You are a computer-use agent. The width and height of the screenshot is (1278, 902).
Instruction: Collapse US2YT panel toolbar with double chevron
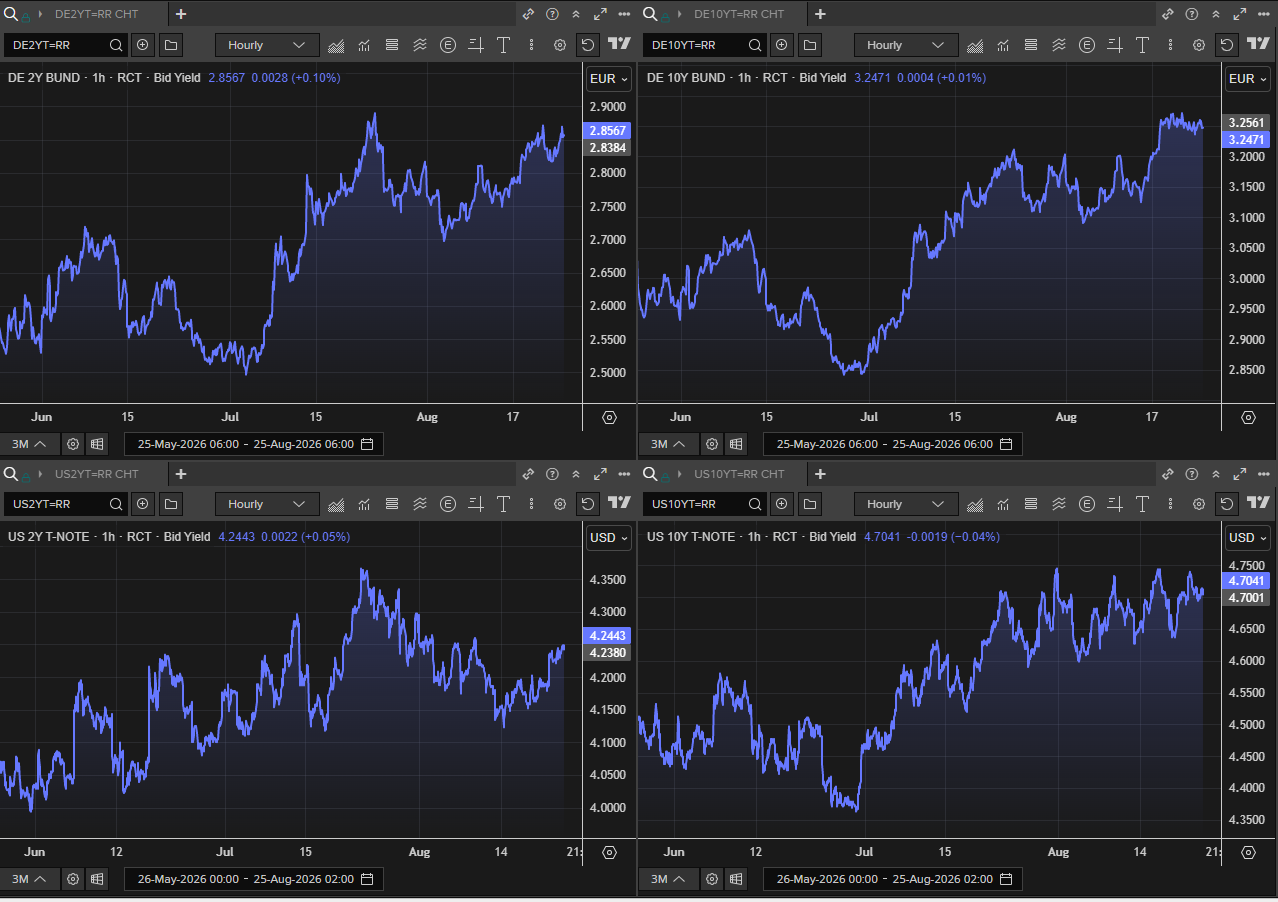coord(576,473)
